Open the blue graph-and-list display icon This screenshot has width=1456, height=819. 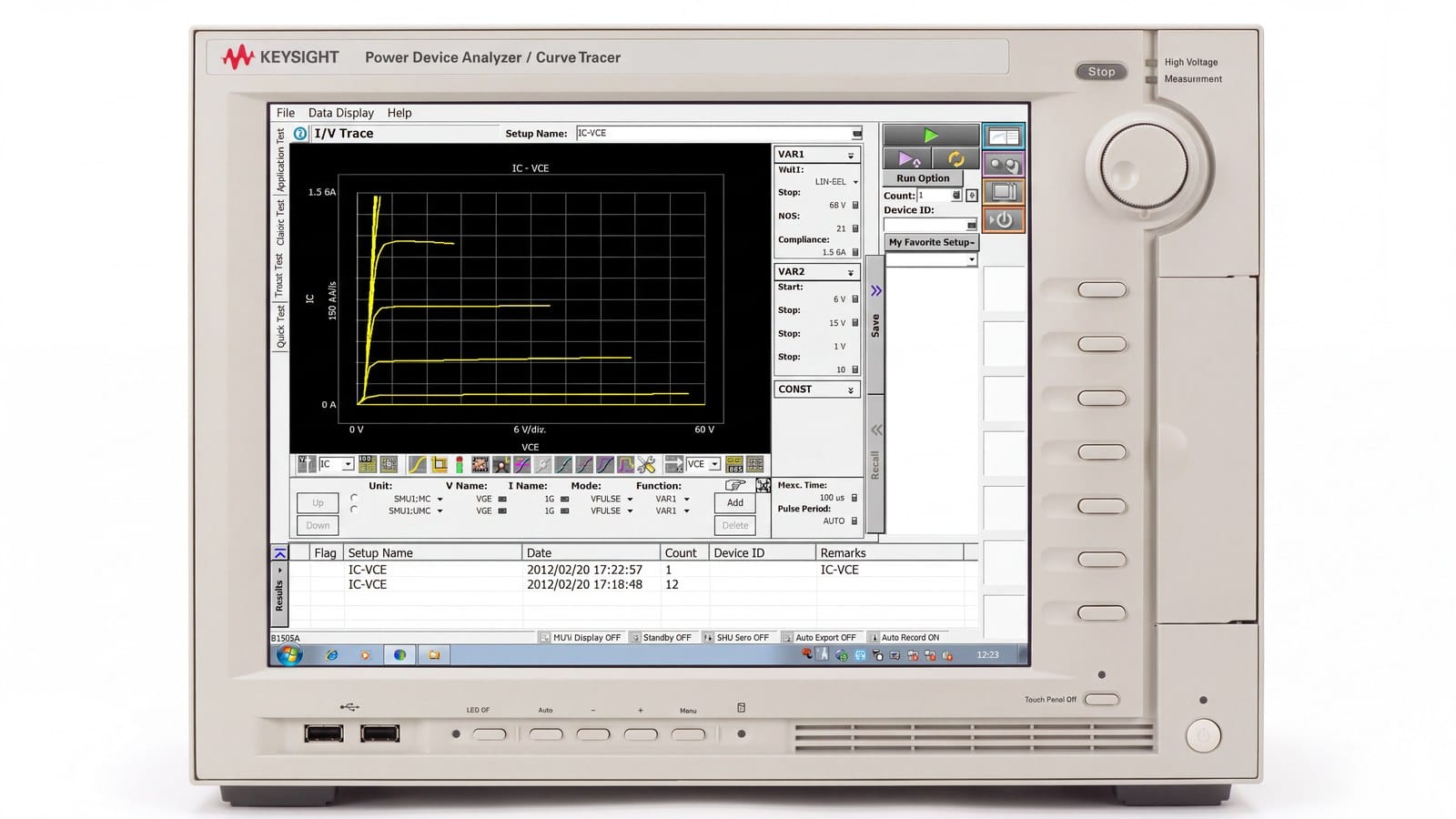1004,136
